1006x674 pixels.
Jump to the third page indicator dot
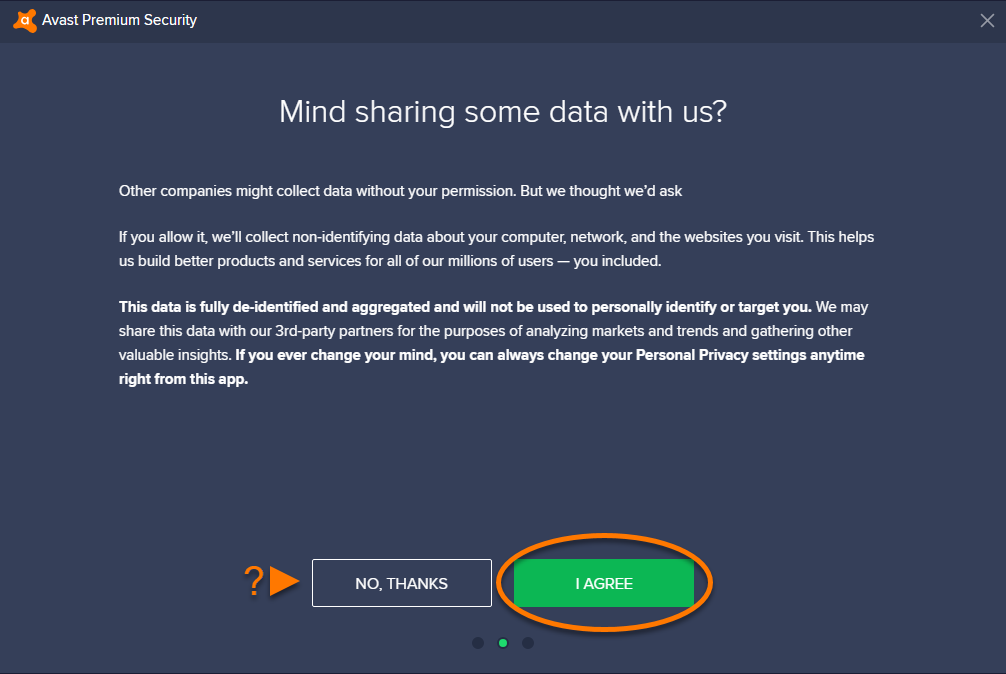527,643
